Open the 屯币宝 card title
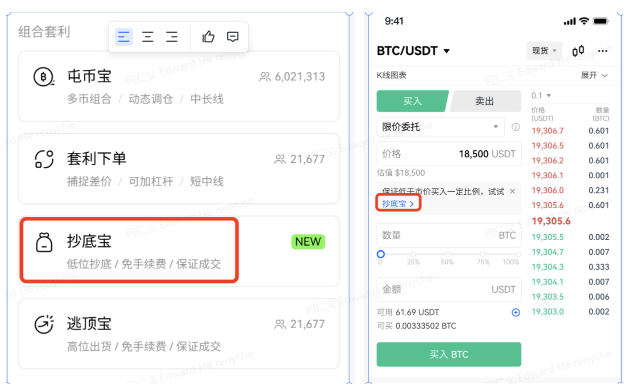The height and width of the screenshot is (392, 630). click(x=89, y=76)
